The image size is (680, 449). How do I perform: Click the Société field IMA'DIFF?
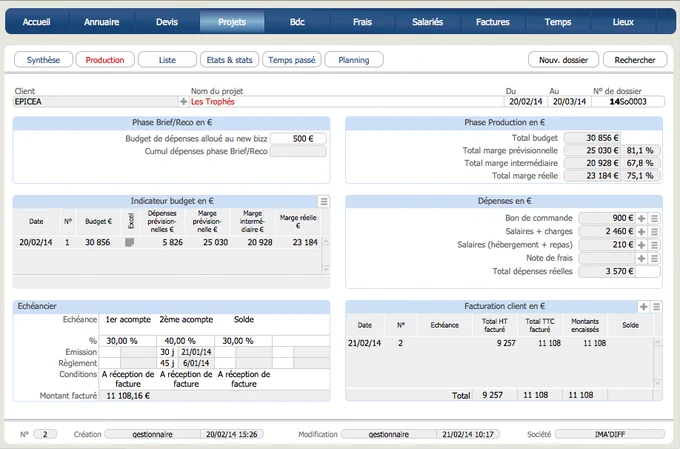pyautogui.click(x=610, y=434)
